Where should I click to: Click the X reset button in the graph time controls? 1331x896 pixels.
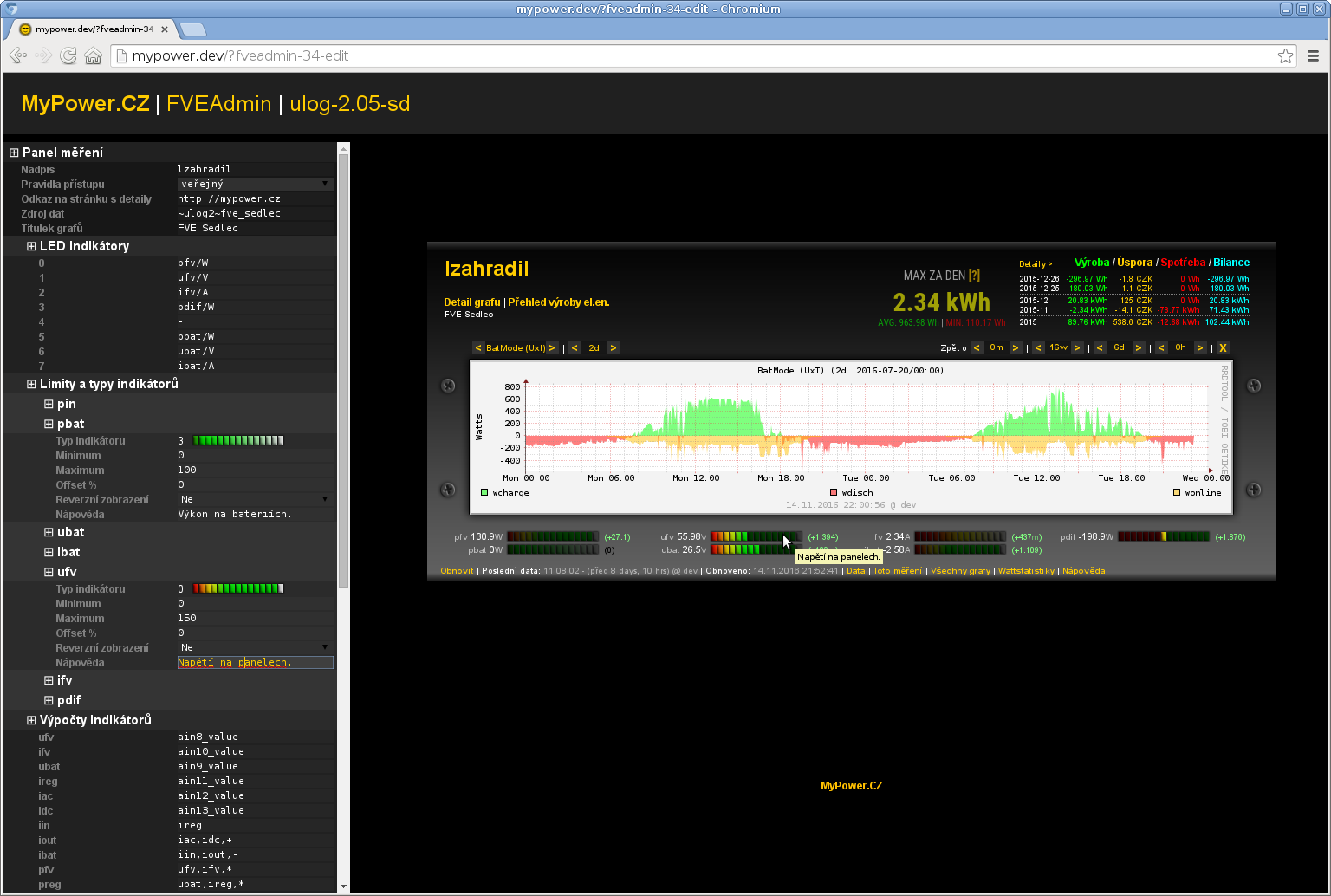(1223, 348)
